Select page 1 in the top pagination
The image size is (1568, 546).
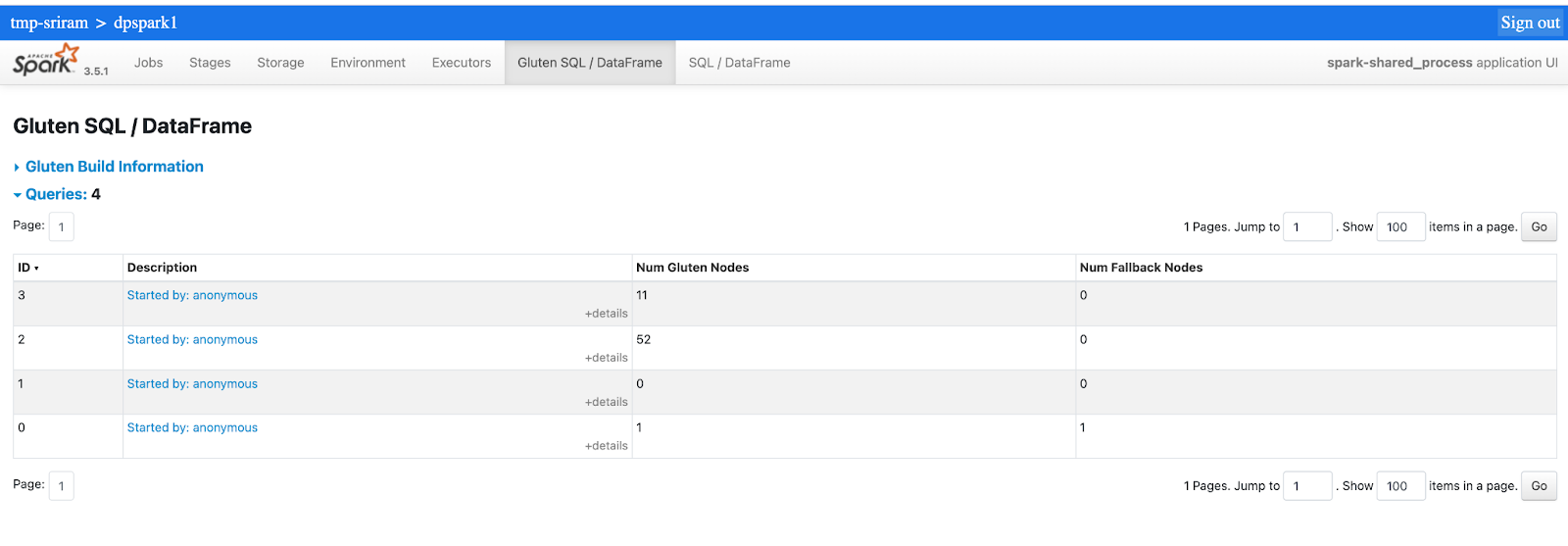click(x=62, y=226)
